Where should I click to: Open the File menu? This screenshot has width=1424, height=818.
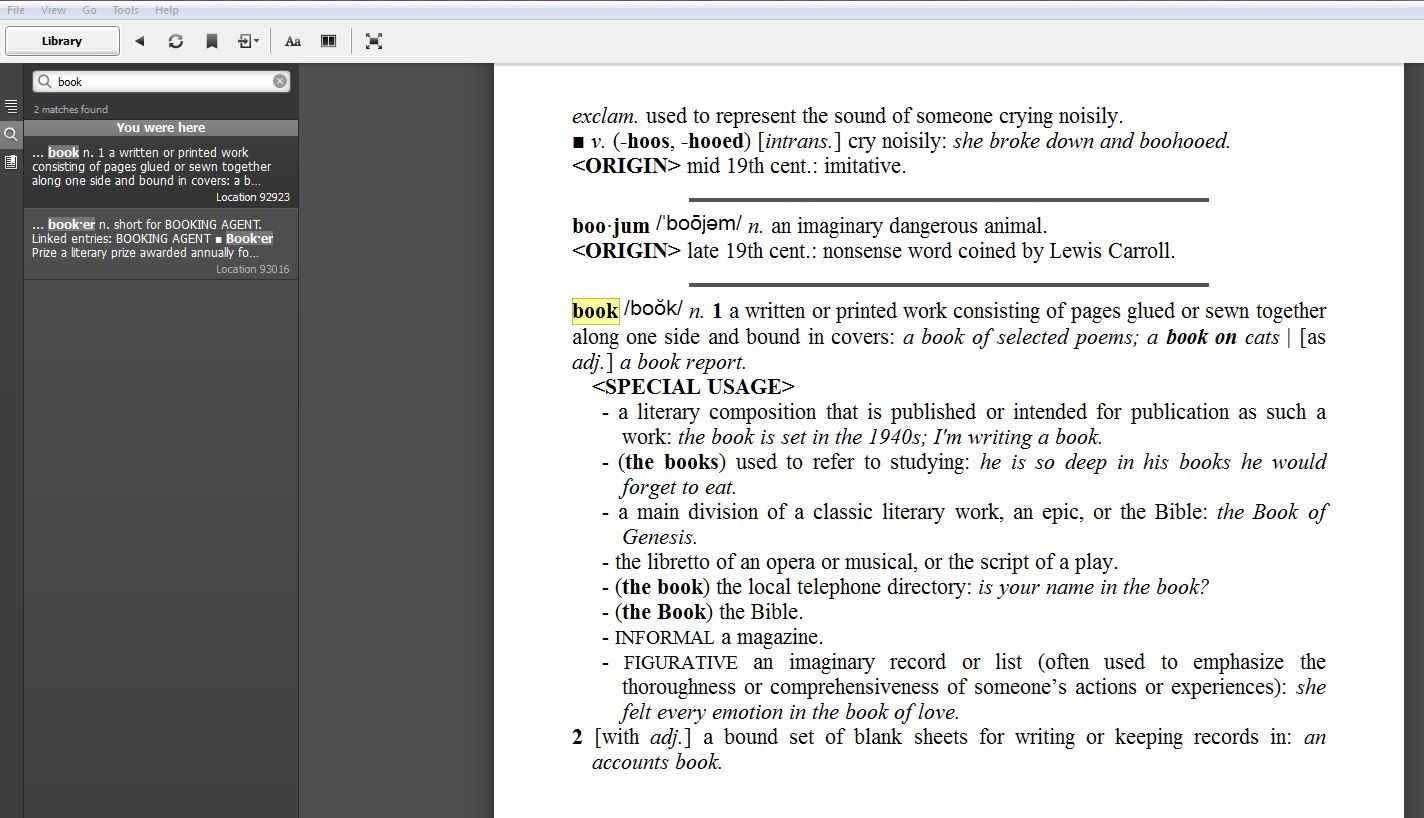(x=16, y=10)
